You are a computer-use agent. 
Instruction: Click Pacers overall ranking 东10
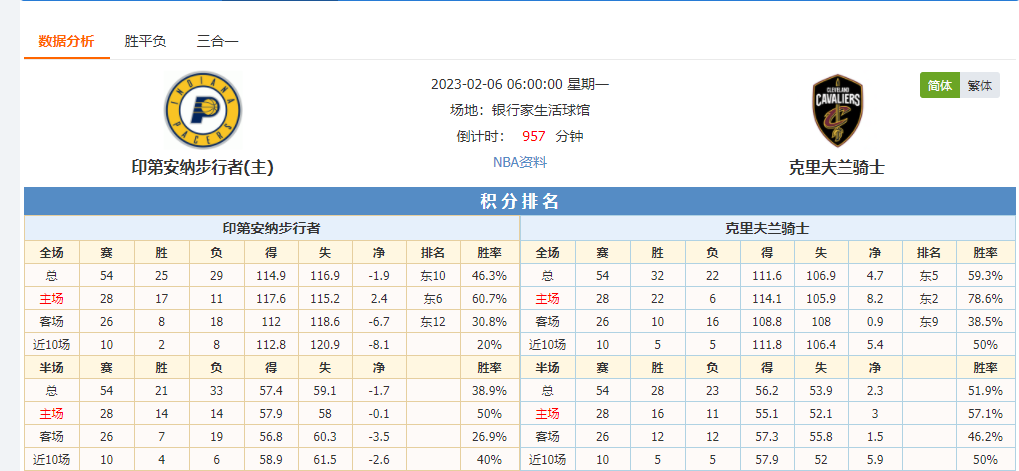(433, 275)
